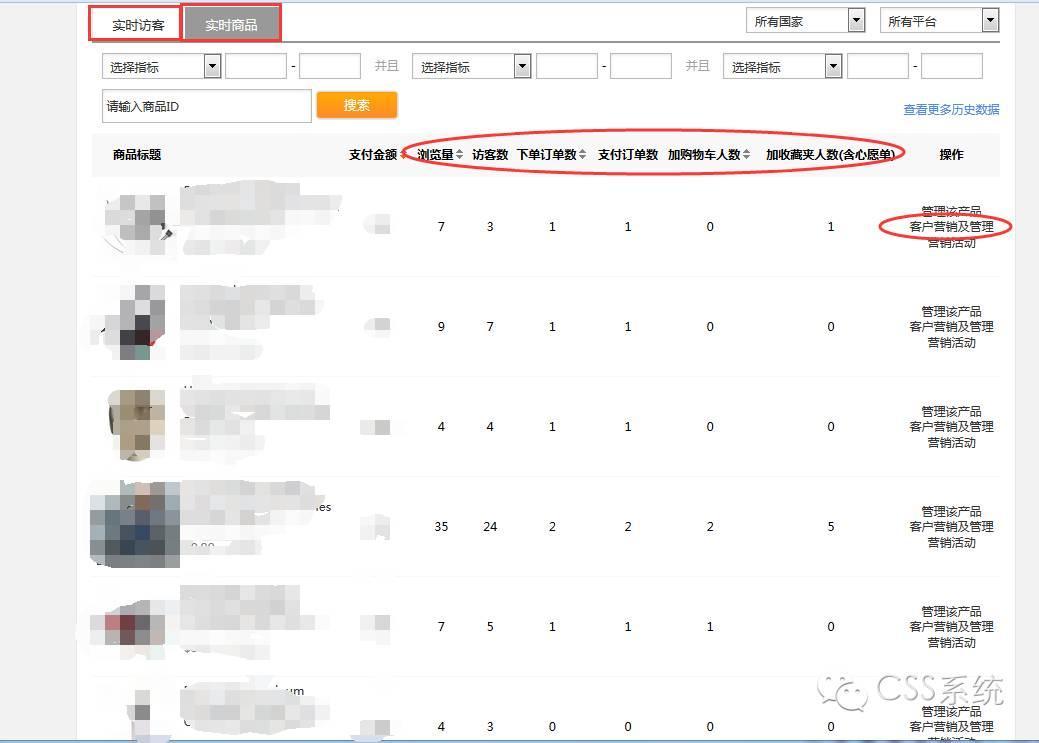1039x743 pixels.
Task: Click the 访客数 sort arrows
Action: pos(490,155)
